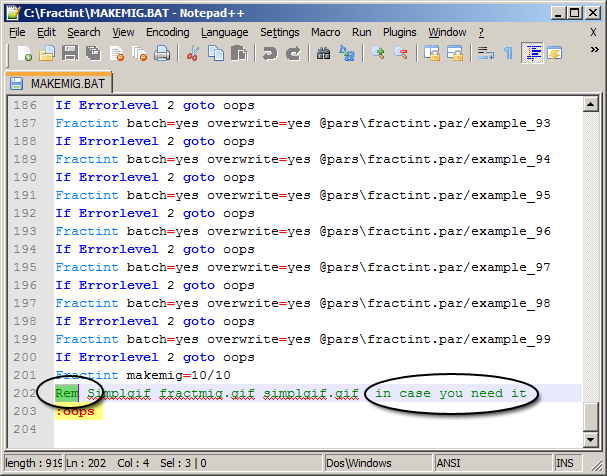Click 'length' status bar field
The width and height of the screenshot is (607, 476).
(x=33, y=463)
